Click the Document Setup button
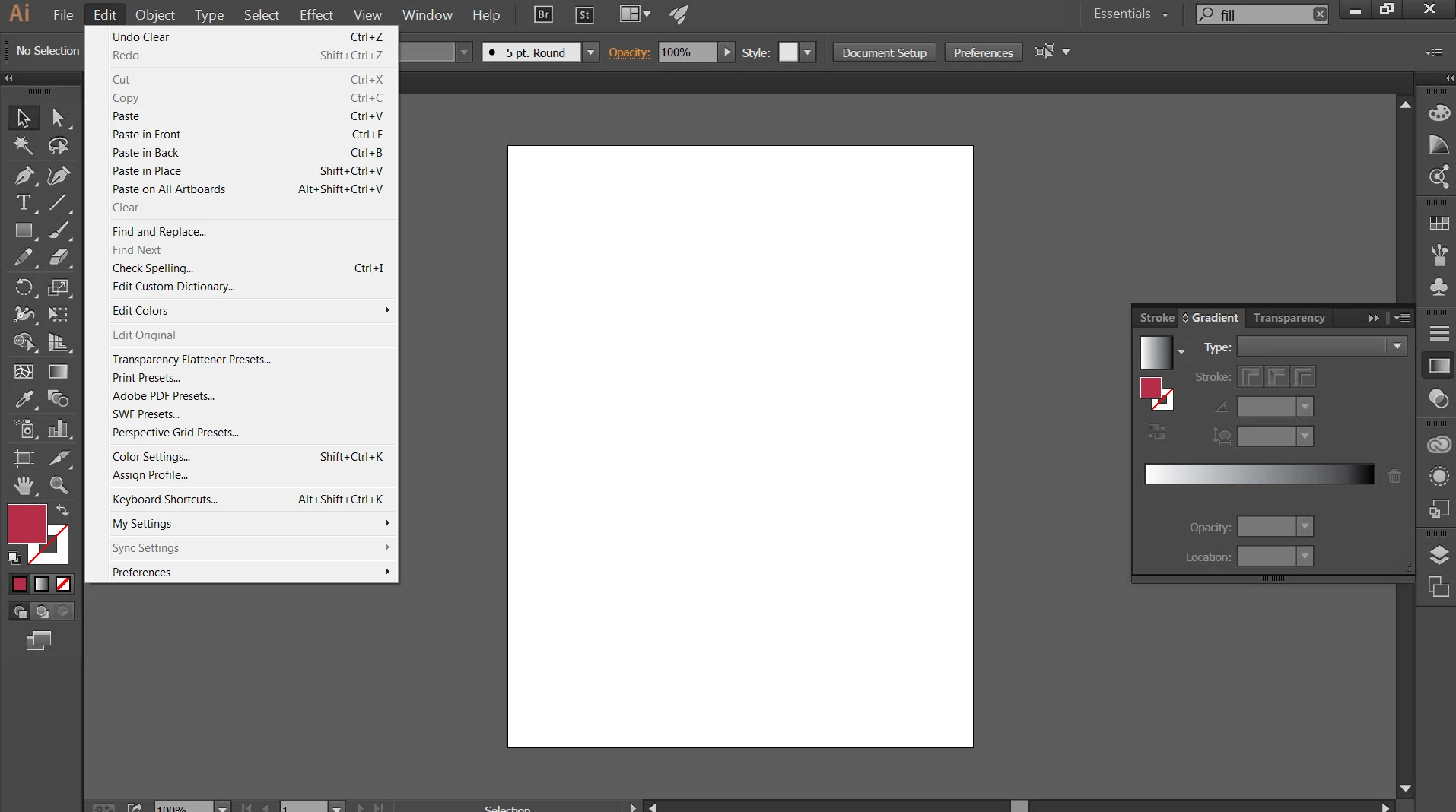This screenshot has height=812, width=1456. coord(884,52)
